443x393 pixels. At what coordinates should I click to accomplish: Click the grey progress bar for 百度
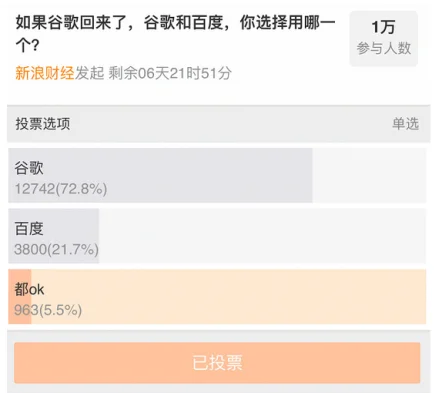[x=54, y=236]
